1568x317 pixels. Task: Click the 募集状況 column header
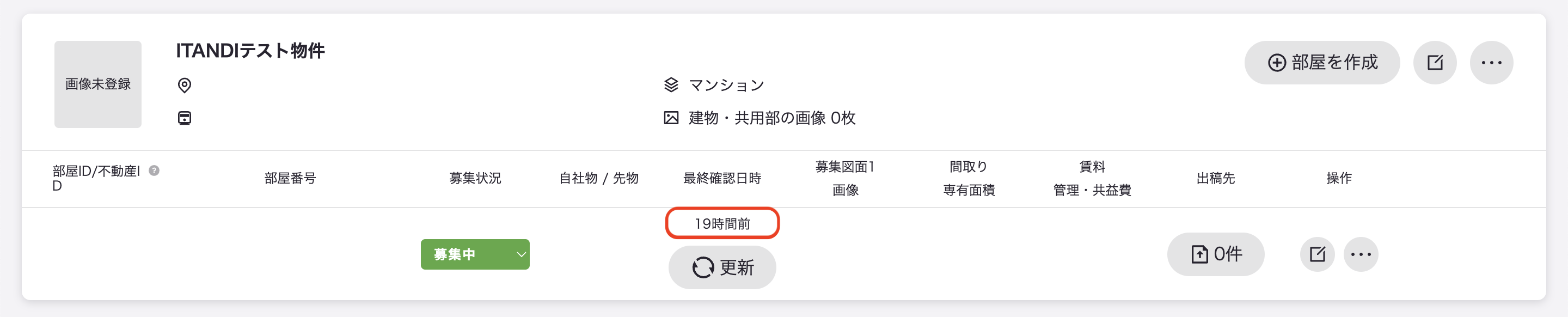475,178
